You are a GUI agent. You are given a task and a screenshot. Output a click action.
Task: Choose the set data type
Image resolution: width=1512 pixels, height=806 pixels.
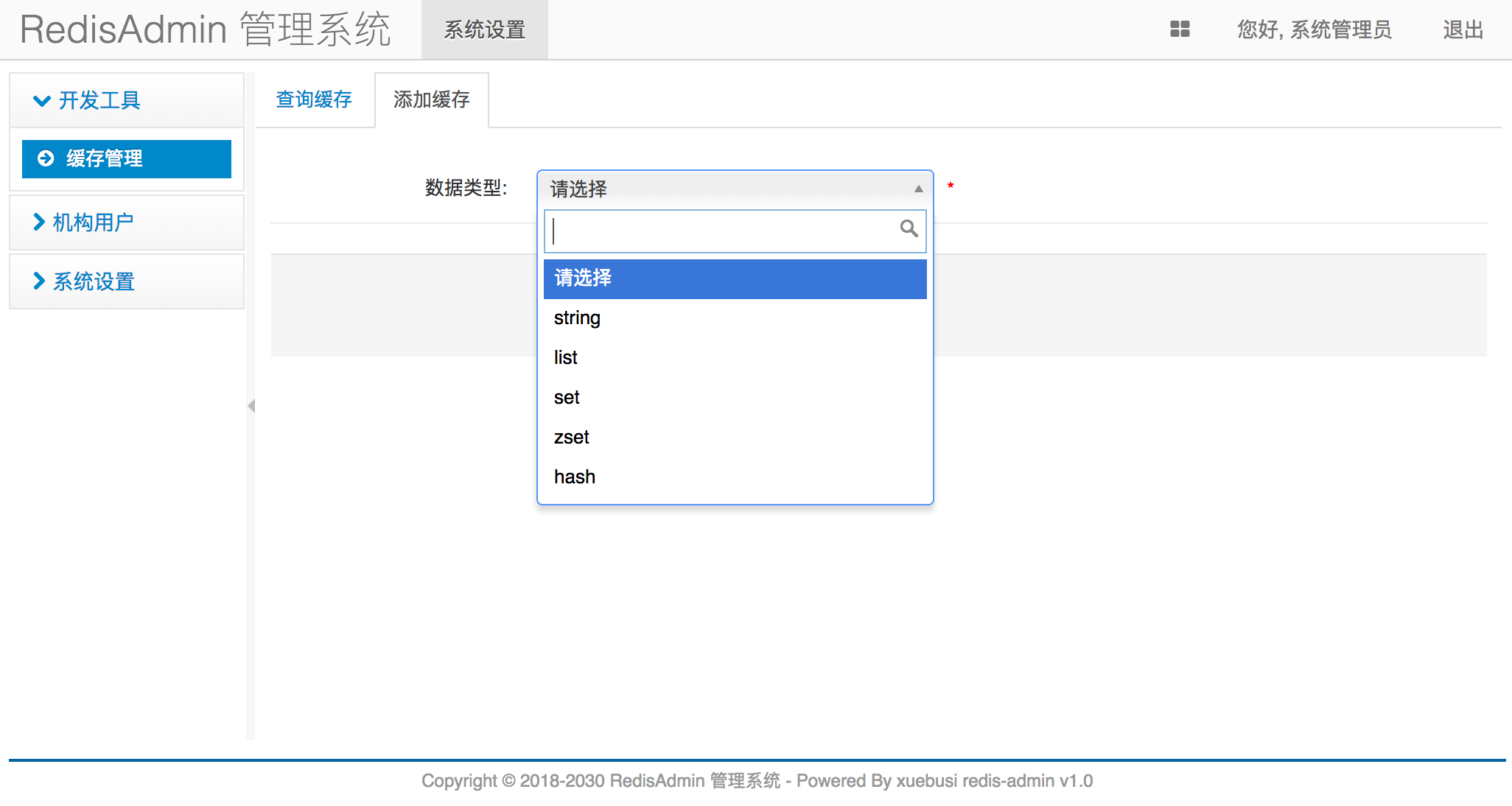pos(567,398)
